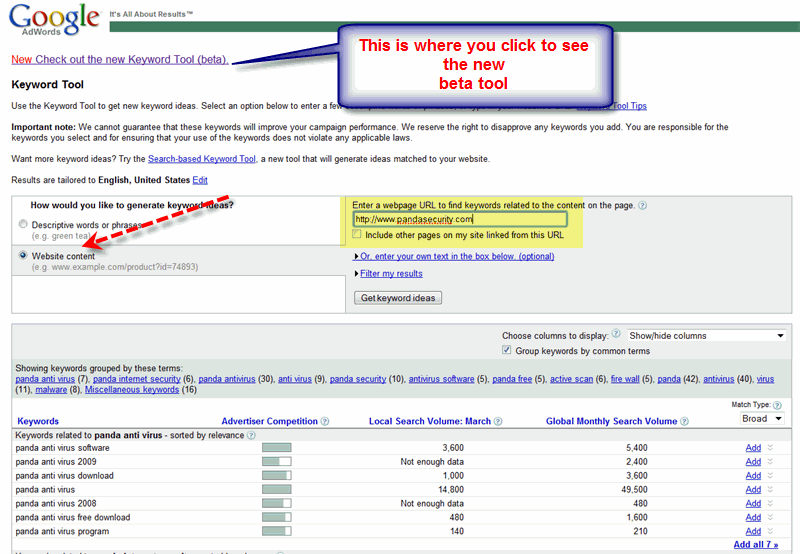Screen dimensions: 800x554
Task: Click local search volume 14,800 value
Action: pyautogui.click(x=451, y=489)
